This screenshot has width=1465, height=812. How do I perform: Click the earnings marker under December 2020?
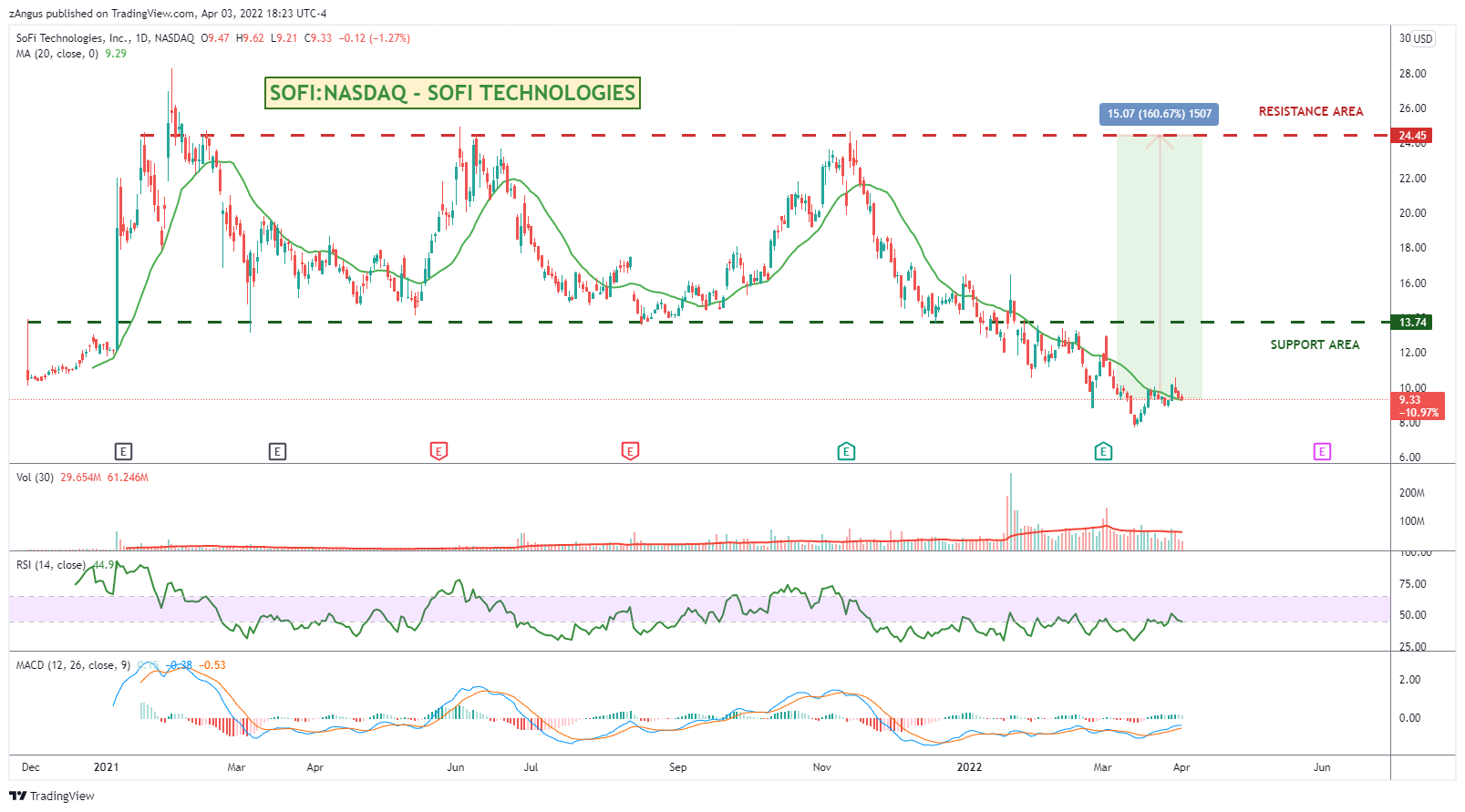[123, 451]
